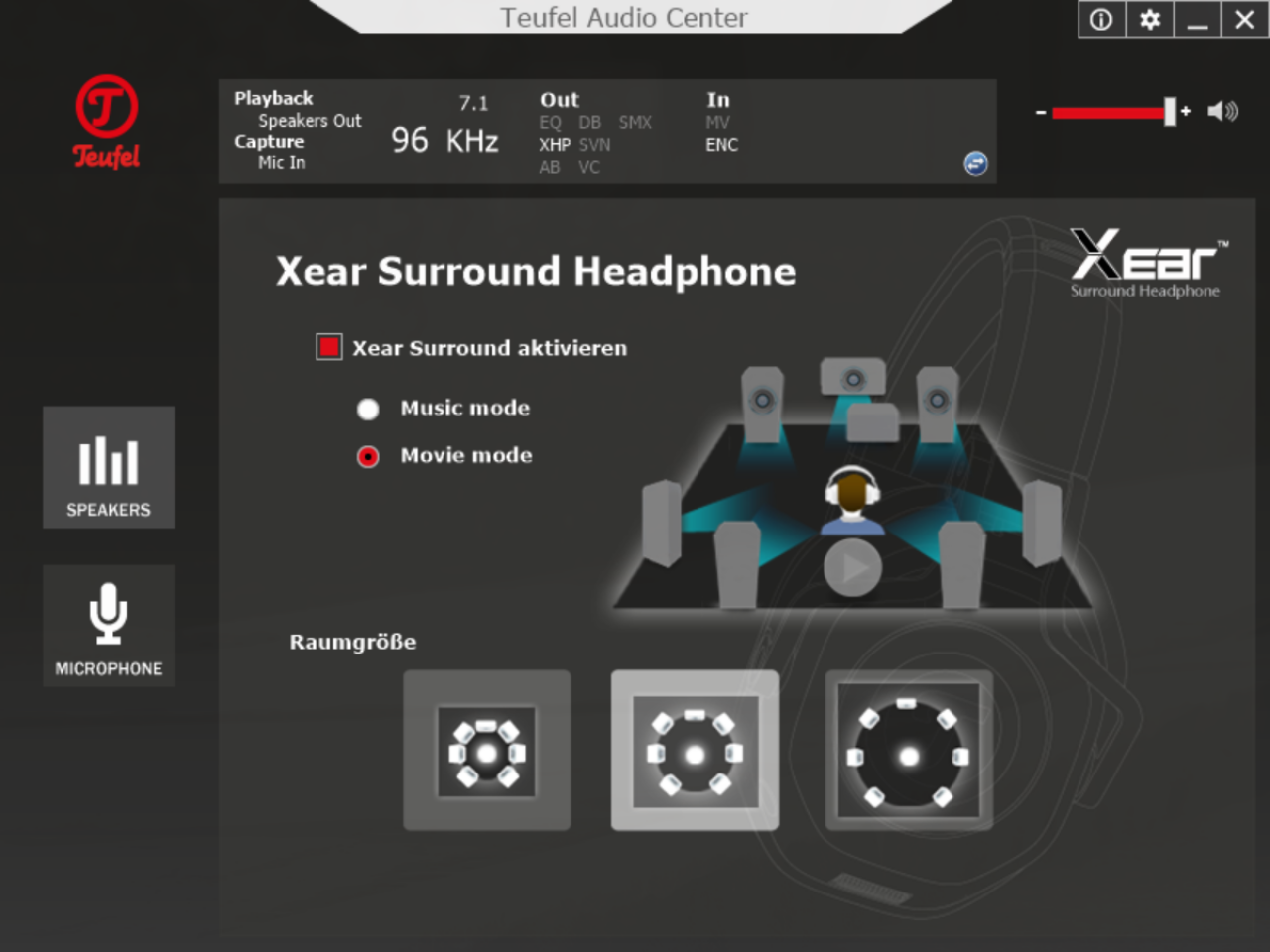
Task: Select Music mode radio button
Action: coord(368,409)
